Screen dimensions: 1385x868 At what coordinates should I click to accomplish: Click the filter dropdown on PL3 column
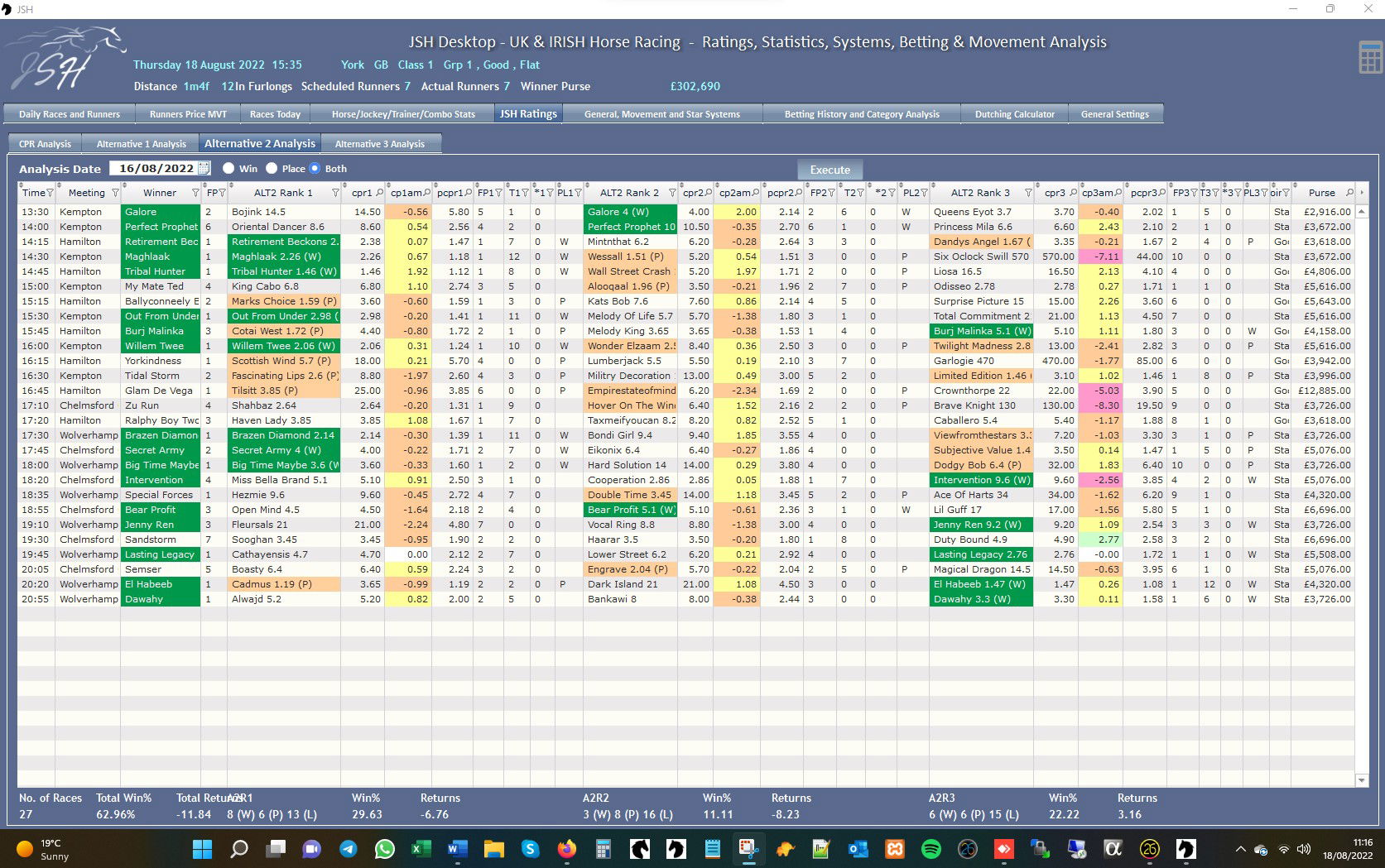point(1264,193)
